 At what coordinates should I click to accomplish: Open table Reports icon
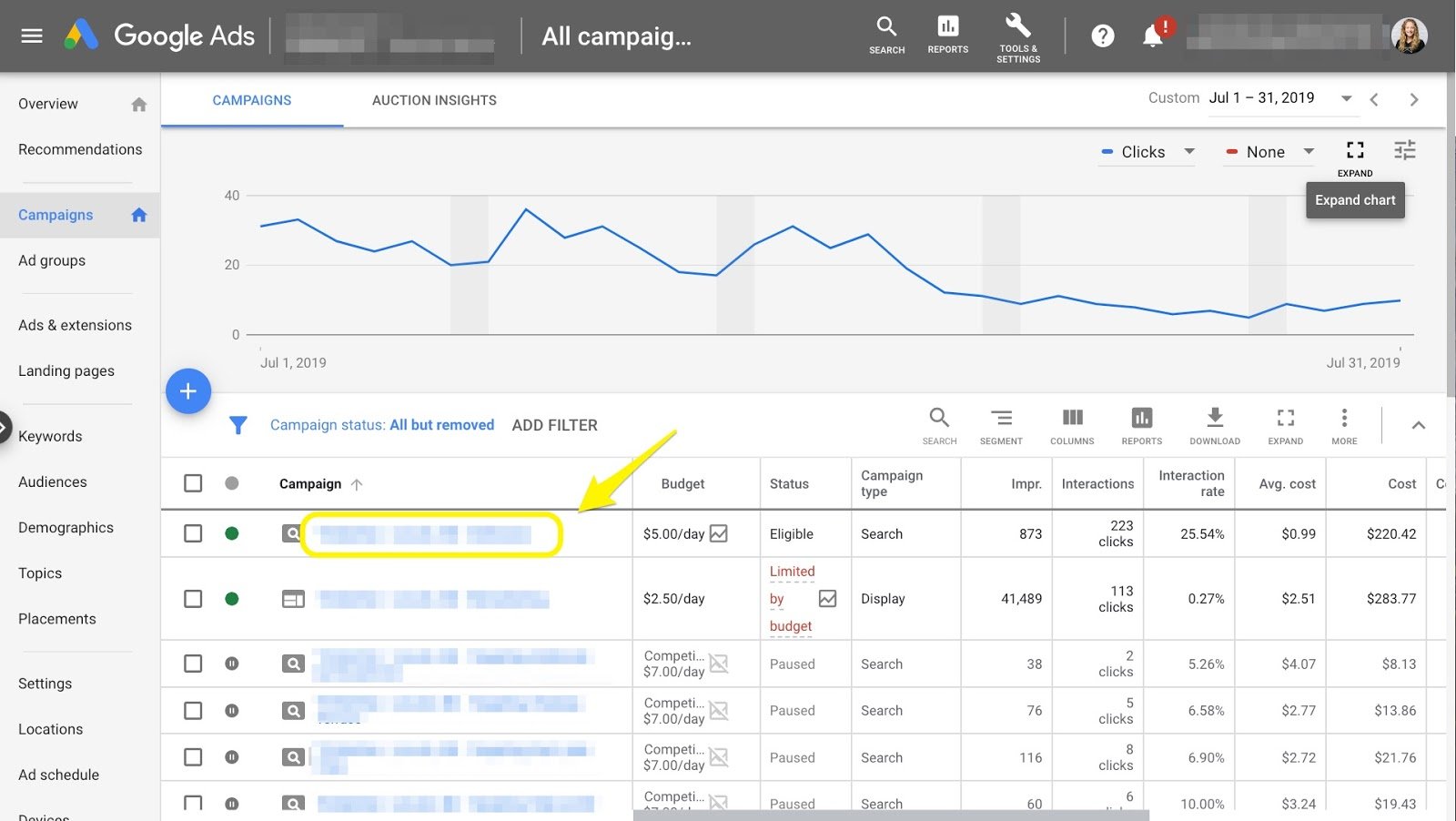pyautogui.click(x=1141, y=426)
